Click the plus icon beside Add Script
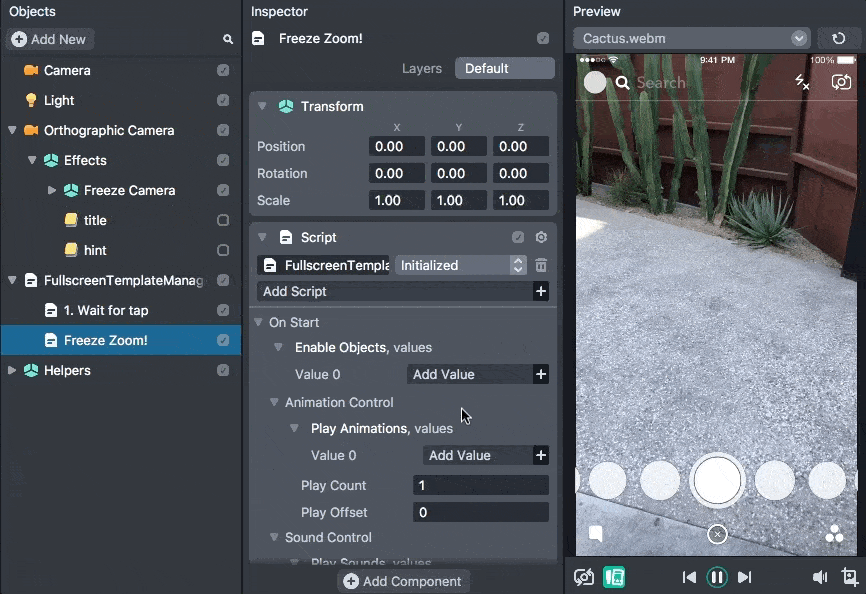The width and height of the screenshot is (866, 594). pos(541,291)
